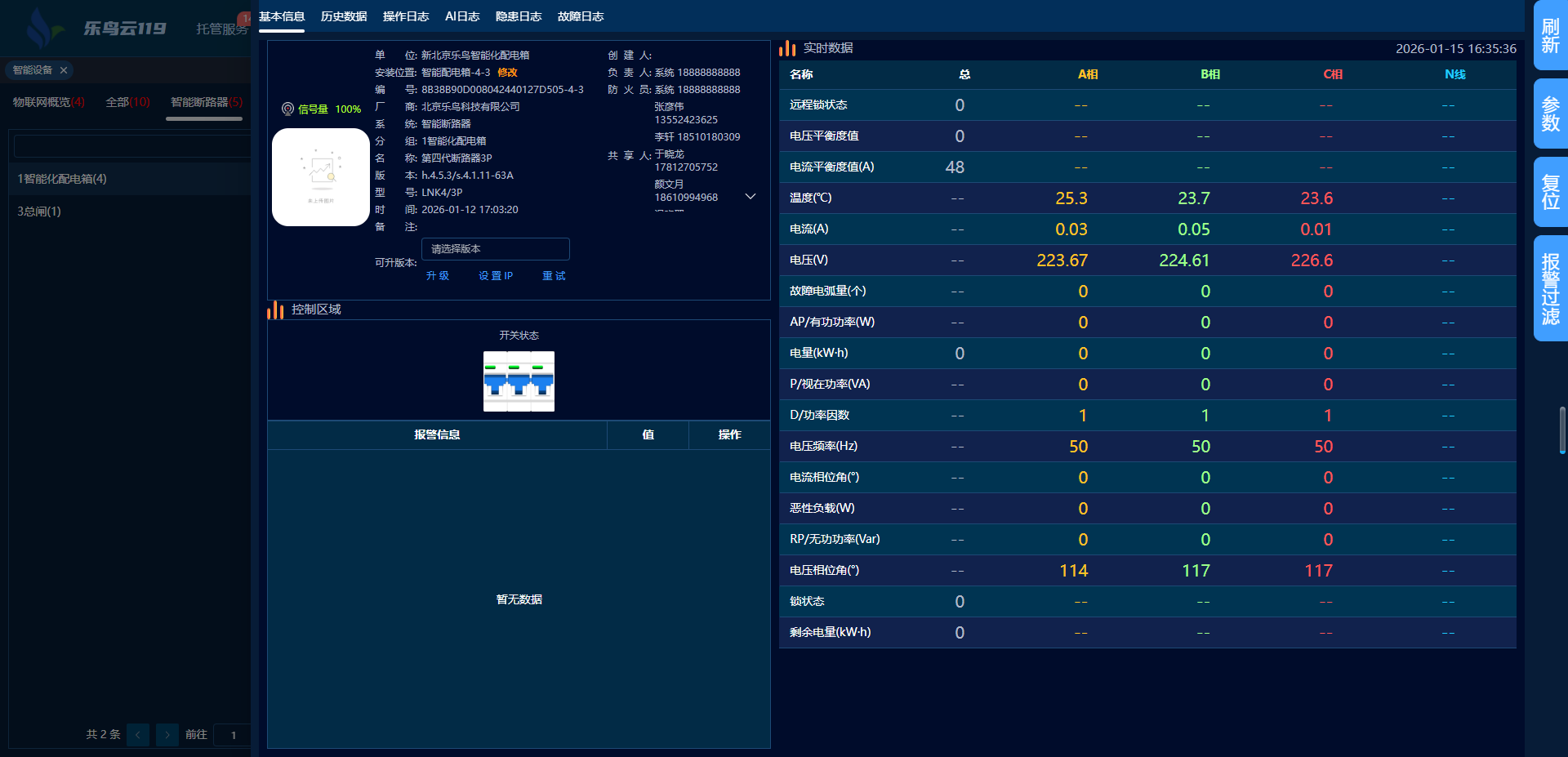Click the device search input field
The height and width of the screenshot is (757, 1568).
[132, 146]
